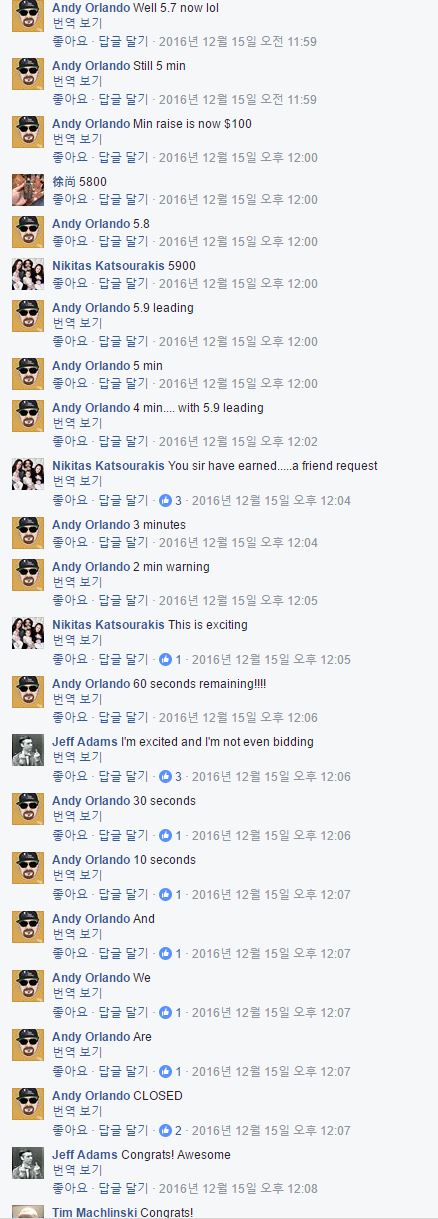438x1219 pixels.
Task: Click the 좋아요 link under '5.9 leading' comment
Action: click(x=70, y=341)
